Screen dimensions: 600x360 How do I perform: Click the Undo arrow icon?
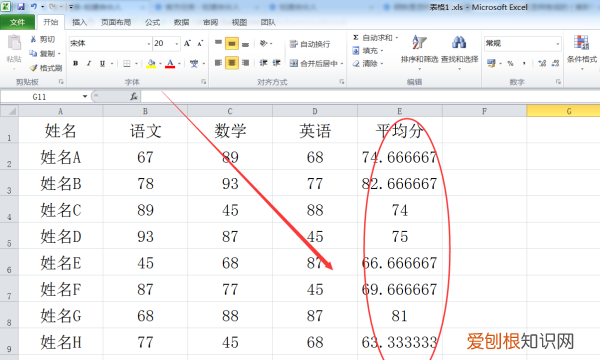(x=34, y=7)
